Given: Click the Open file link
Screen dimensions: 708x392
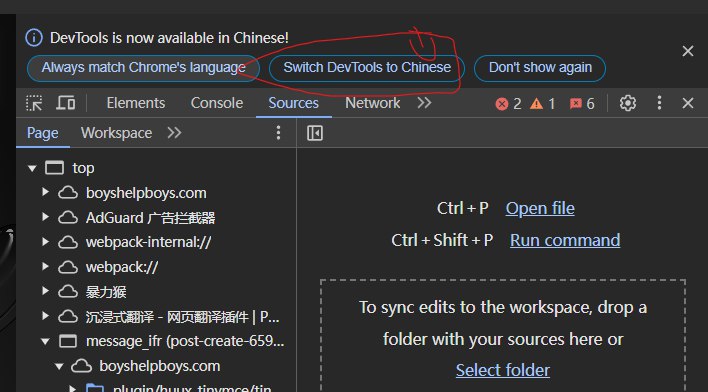Looking at the screenshot, I should pos(540,209).
